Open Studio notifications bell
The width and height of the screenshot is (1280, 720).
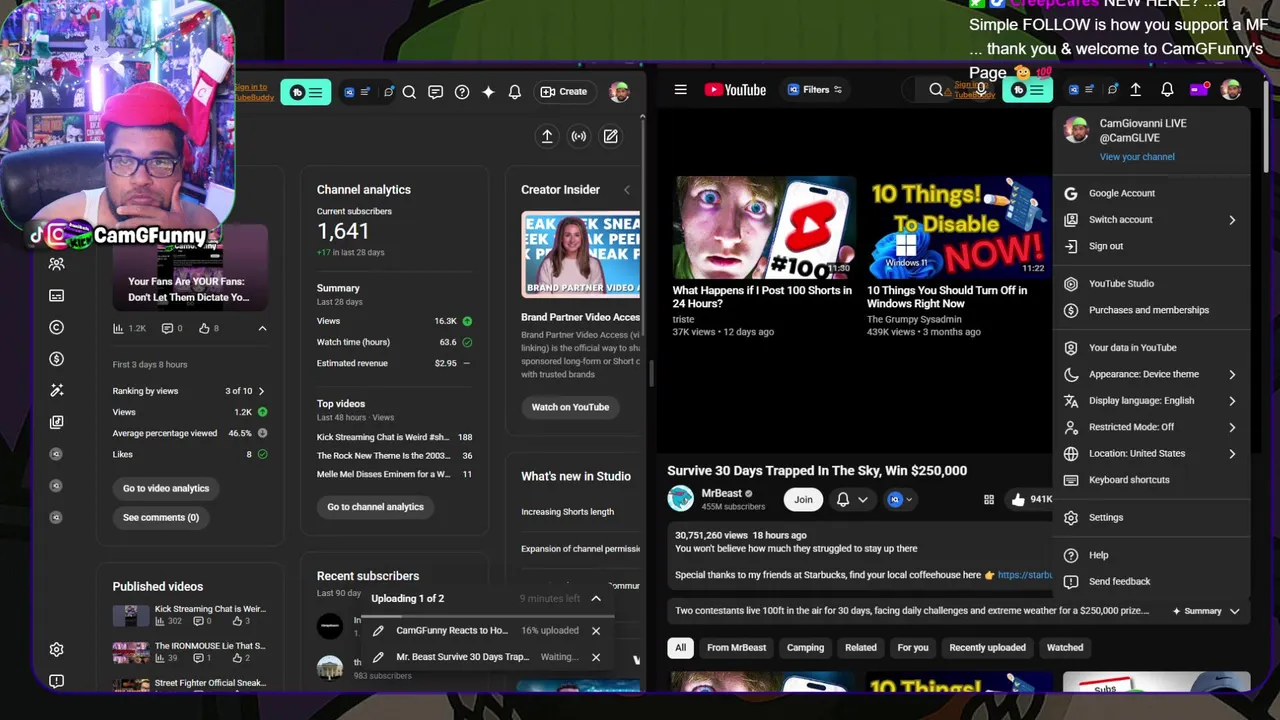point(514,92)
